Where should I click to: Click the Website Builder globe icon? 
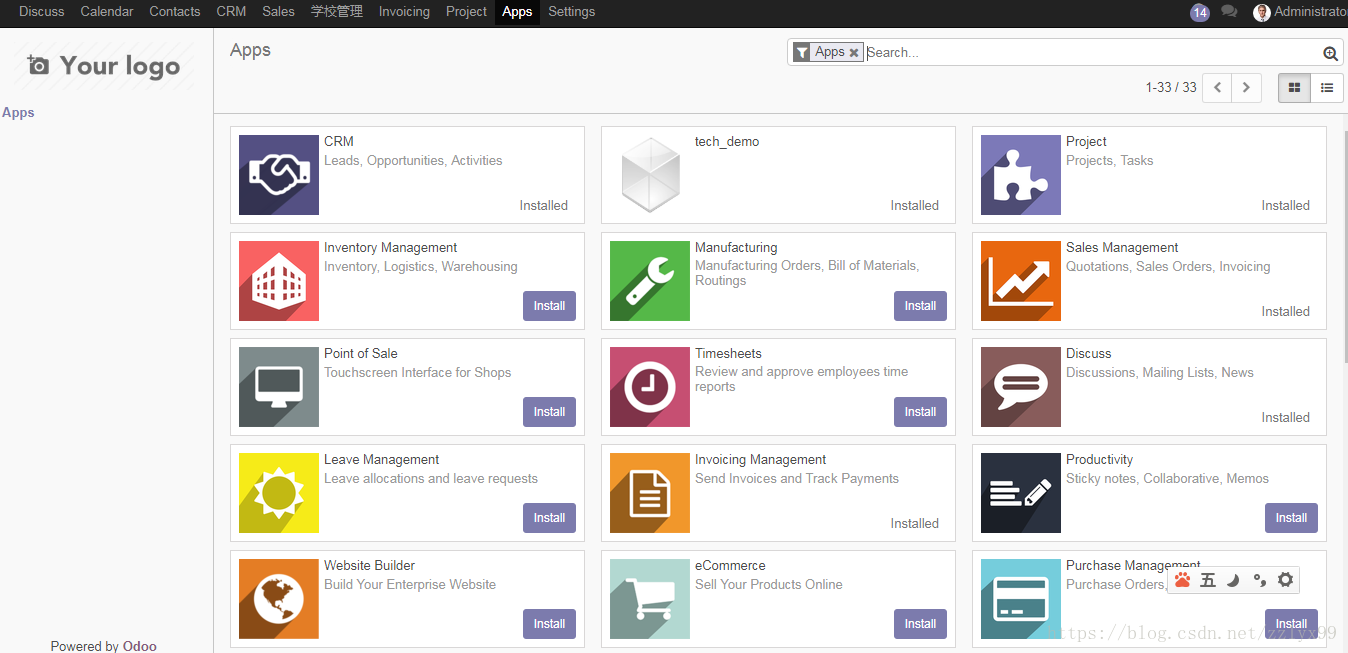coord(279,599)
